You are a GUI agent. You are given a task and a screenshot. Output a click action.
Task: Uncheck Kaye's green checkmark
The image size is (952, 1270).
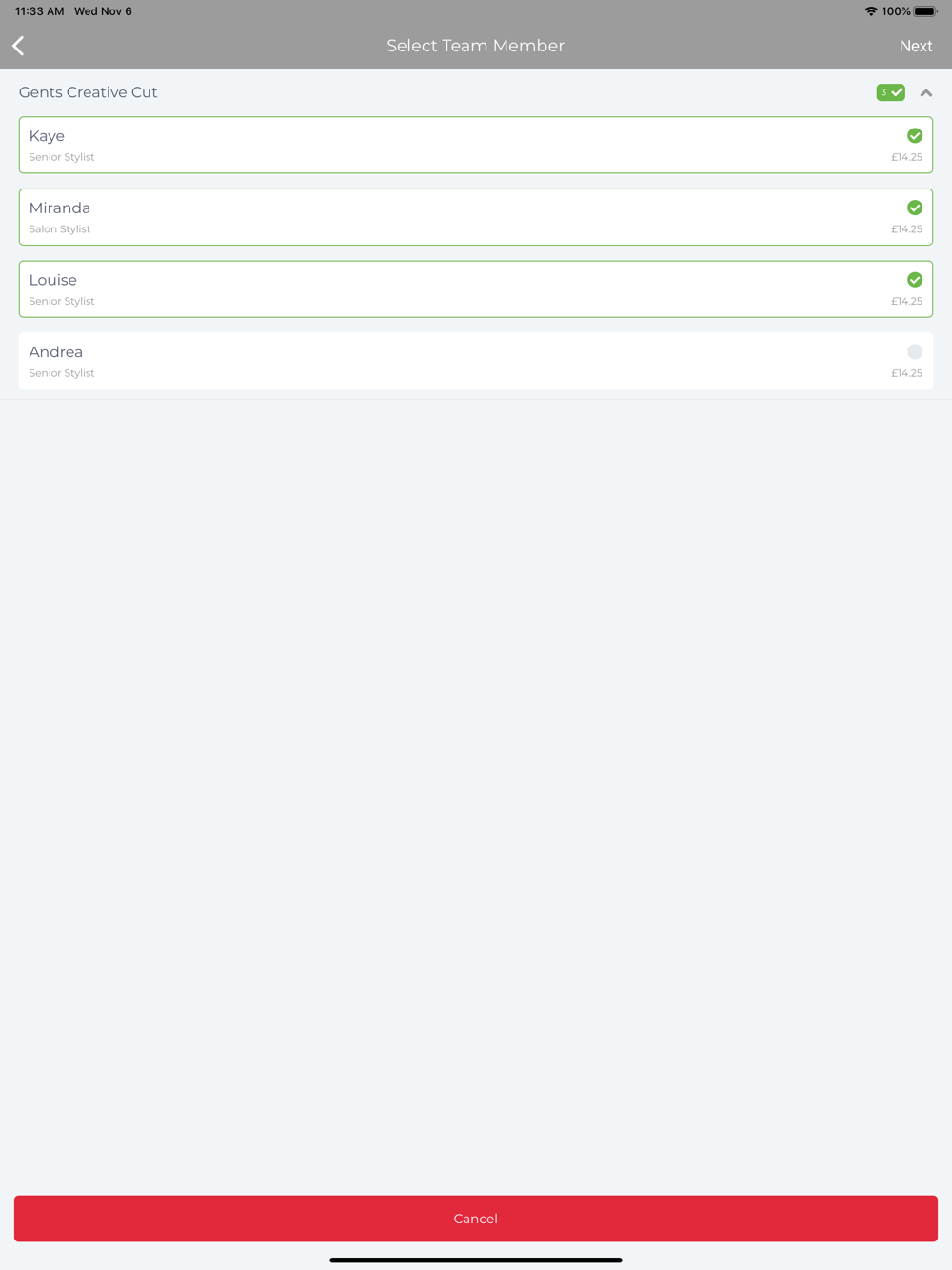pyautogui.click(x=915, y=136)
